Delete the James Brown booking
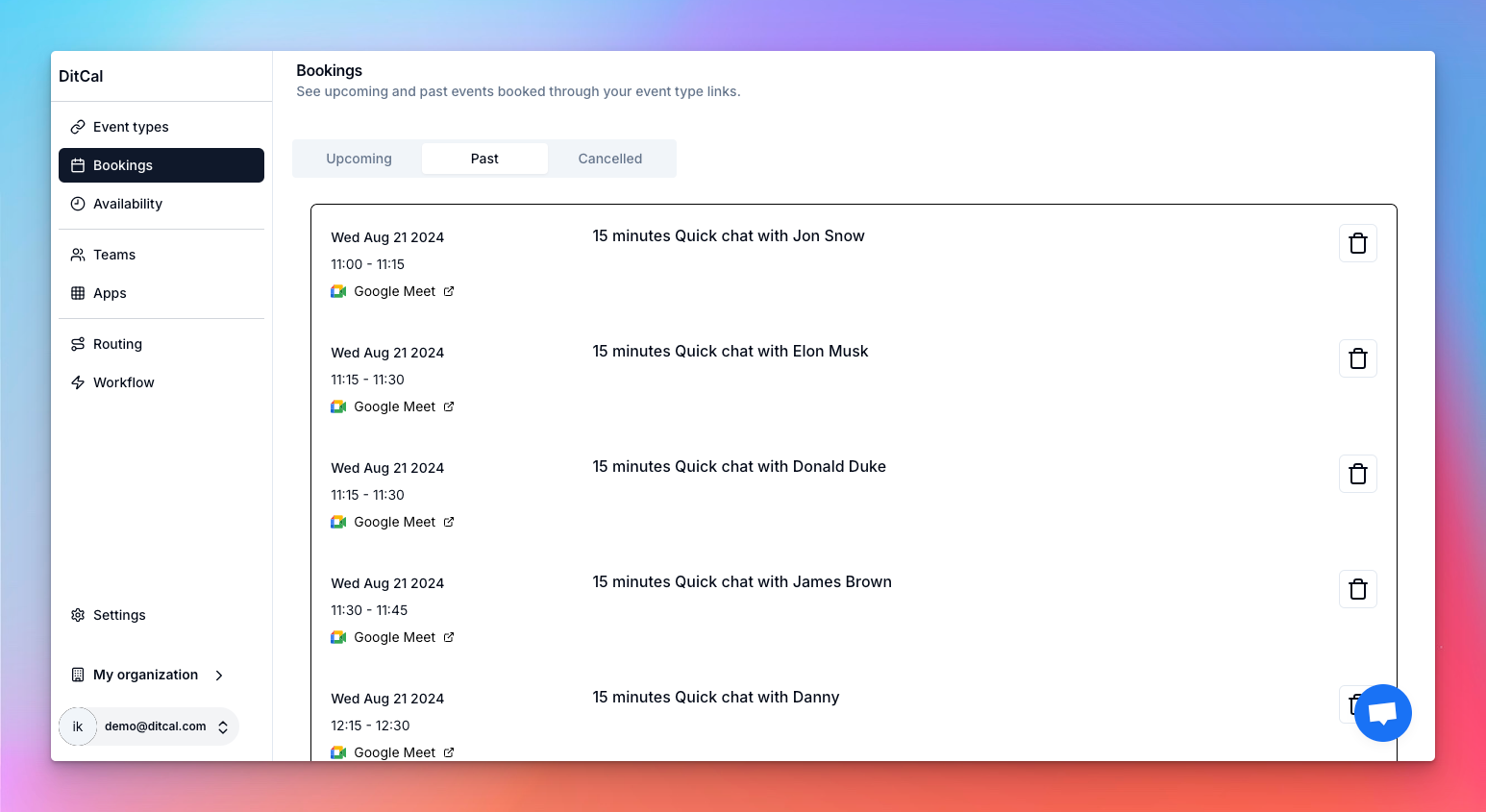1486x812 pixels. [x=1357, y=589]
